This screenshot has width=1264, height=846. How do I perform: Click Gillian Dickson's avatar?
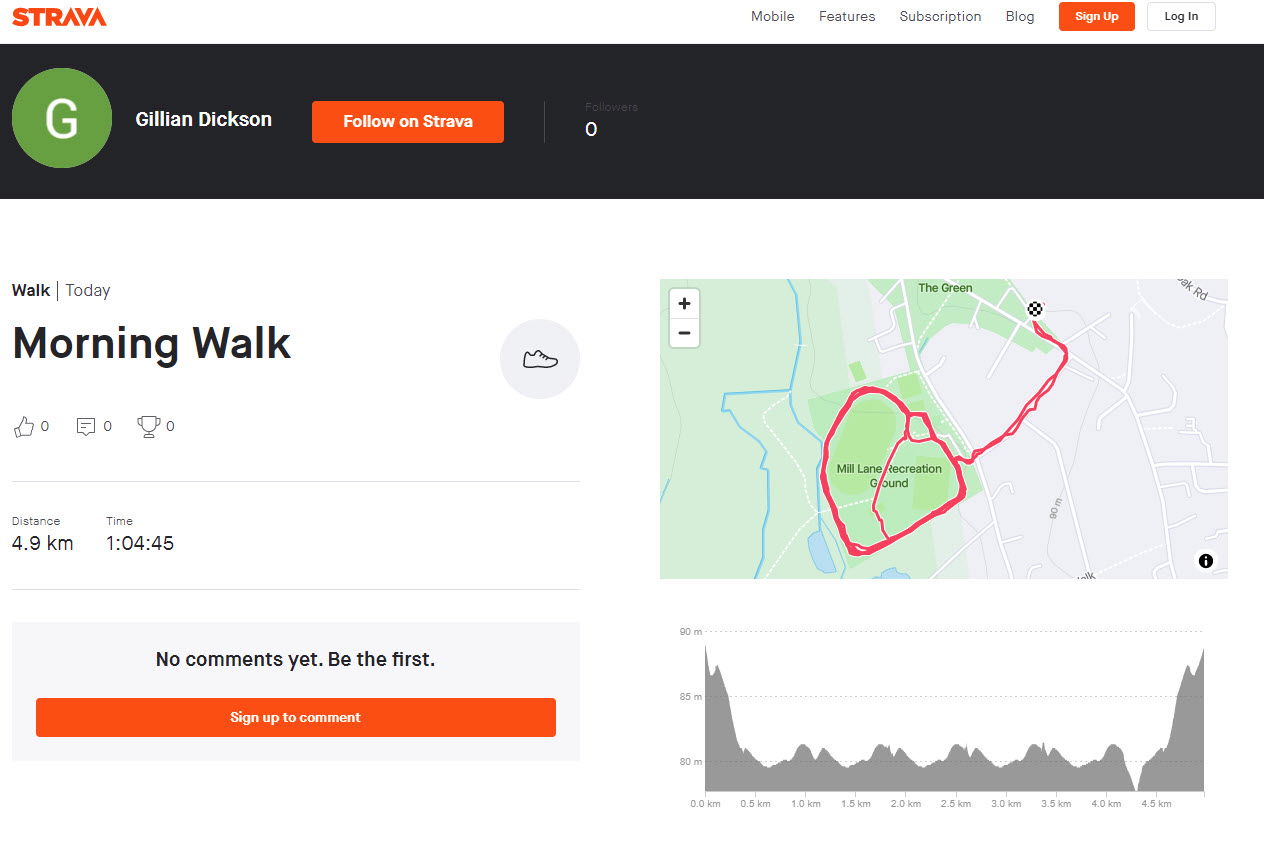coord(62,118)
